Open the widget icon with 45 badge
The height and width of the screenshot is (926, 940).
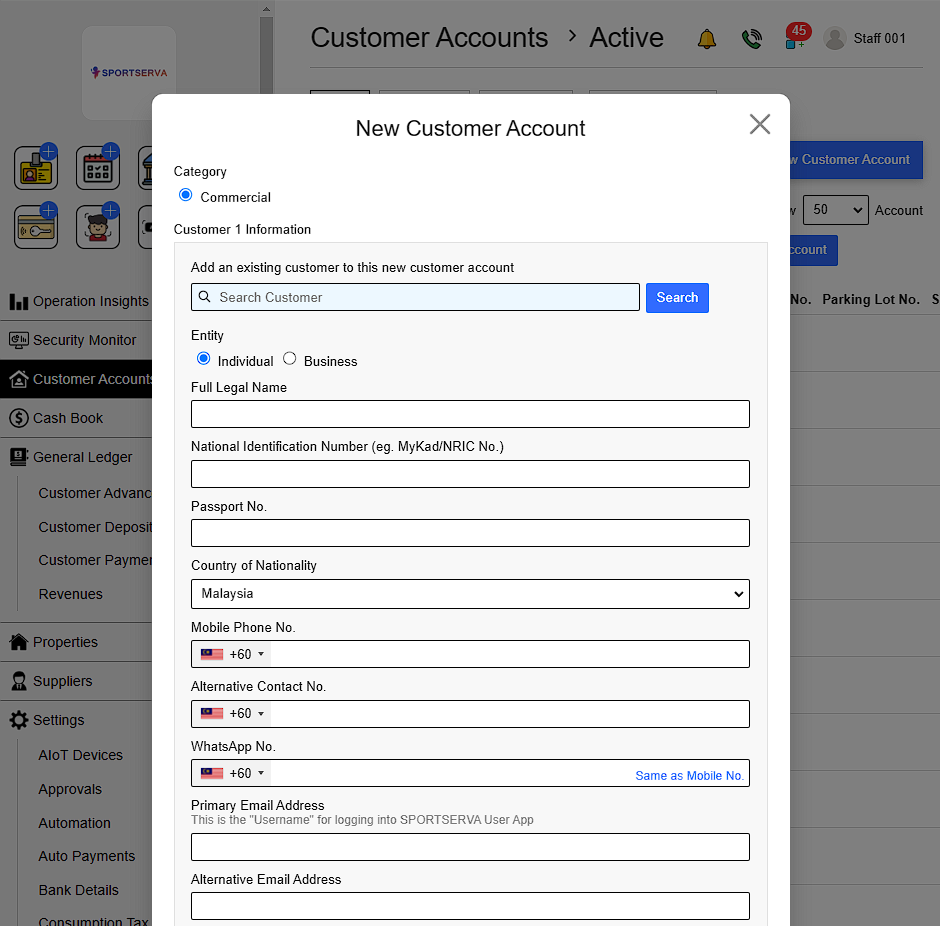point(796,38)
